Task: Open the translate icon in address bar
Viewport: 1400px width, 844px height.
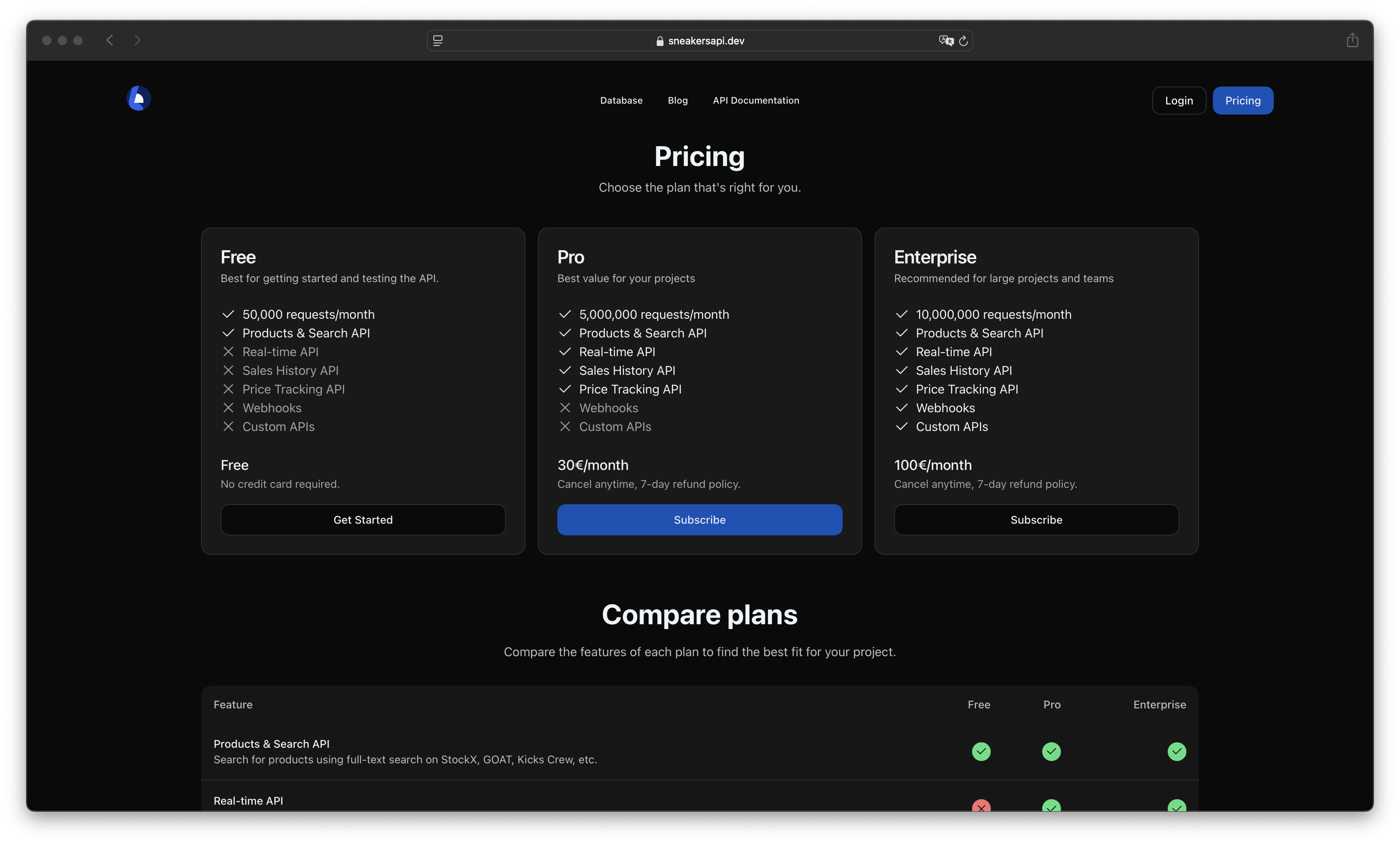Action: (x=946, y=41)
